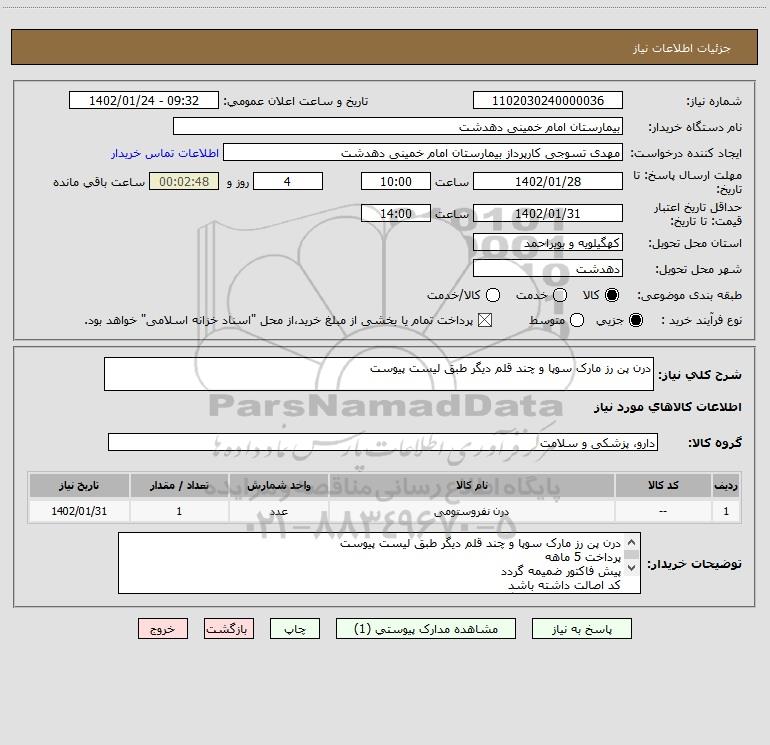Click the requester field مهدی تسوجی

tap(423, 152)
